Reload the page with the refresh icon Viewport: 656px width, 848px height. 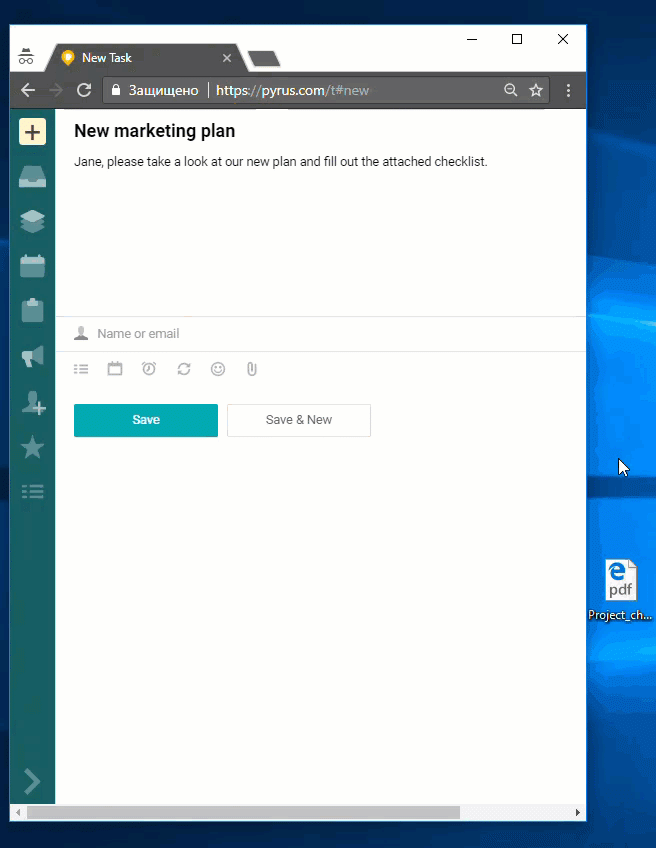[84, 90]
